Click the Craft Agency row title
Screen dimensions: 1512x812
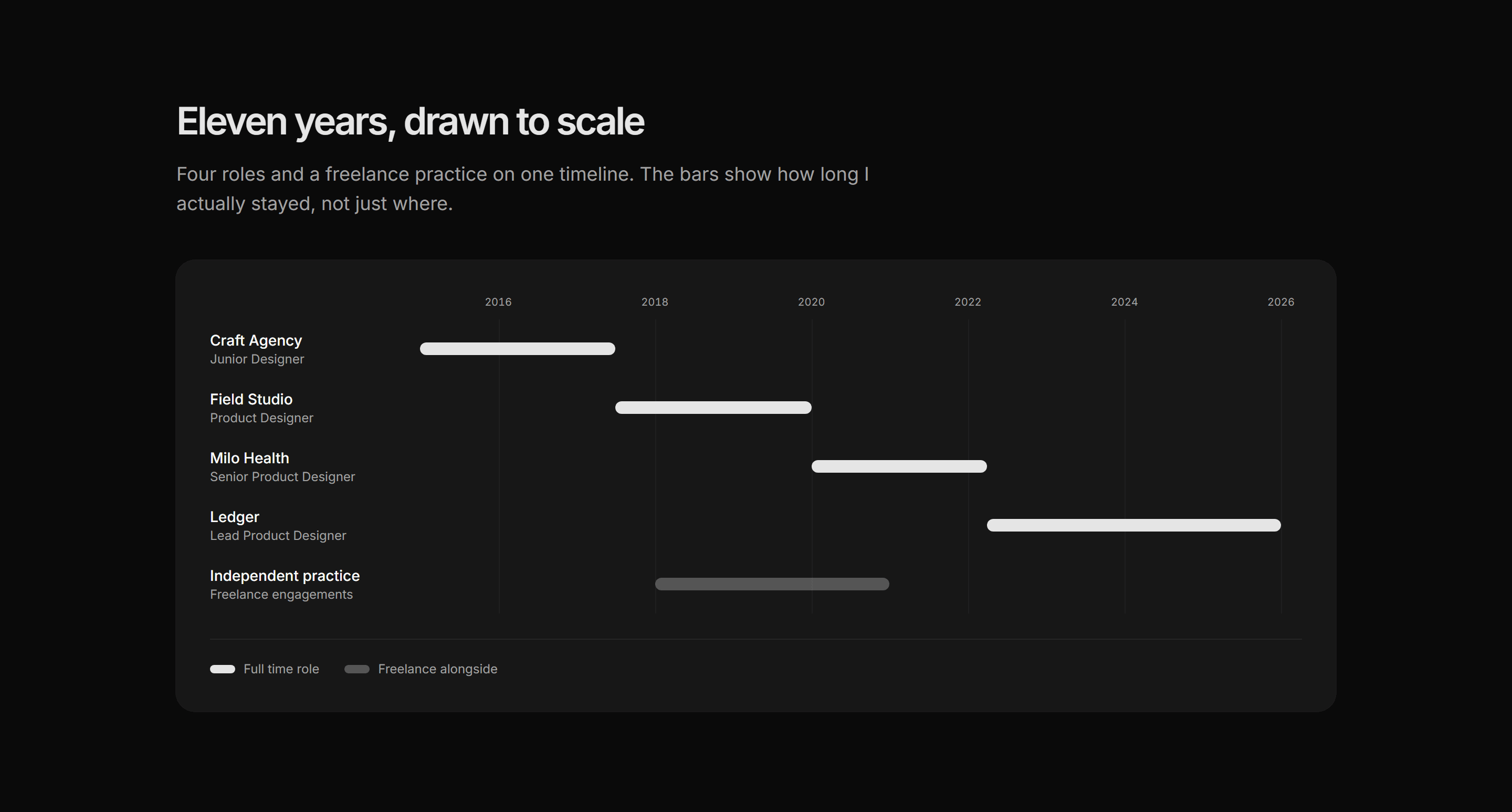(x=256, y=340)
